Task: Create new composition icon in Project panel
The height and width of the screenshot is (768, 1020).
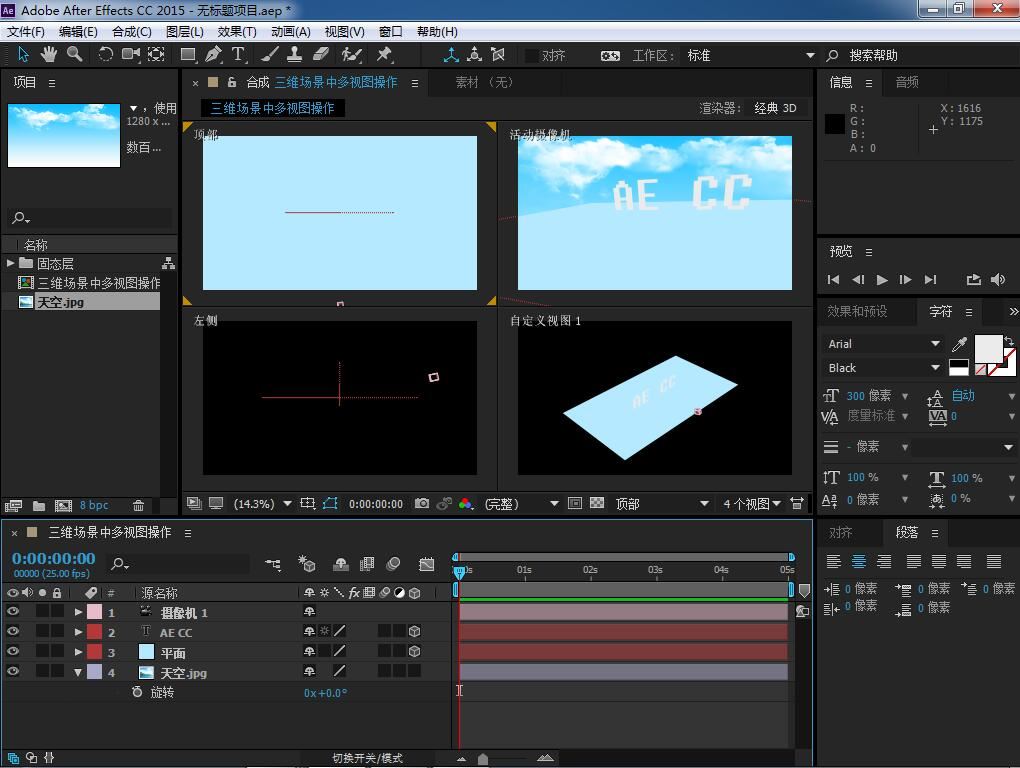Action: (x=63, y=505)
